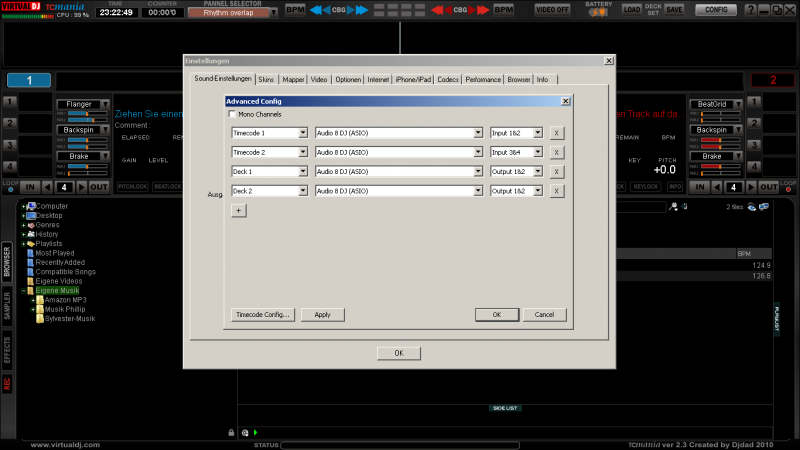This screenshot has width=800, height=450.
Task: Click the left deck BPM button
Action: (295, 9)
